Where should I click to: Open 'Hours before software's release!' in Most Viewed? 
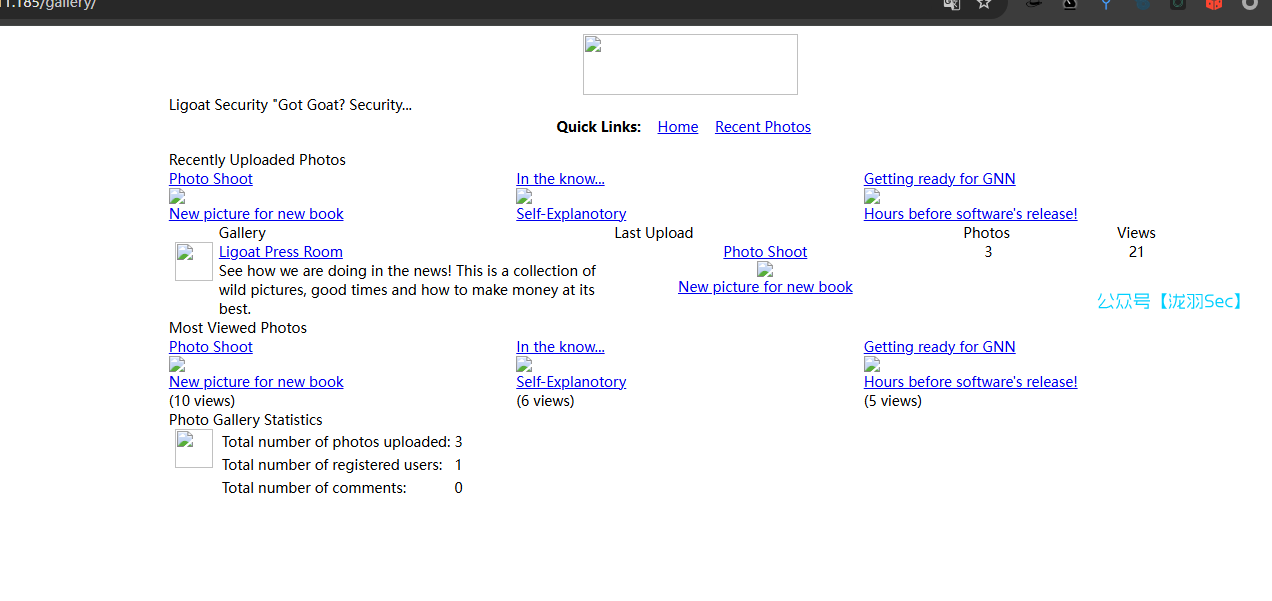point(970,382)
